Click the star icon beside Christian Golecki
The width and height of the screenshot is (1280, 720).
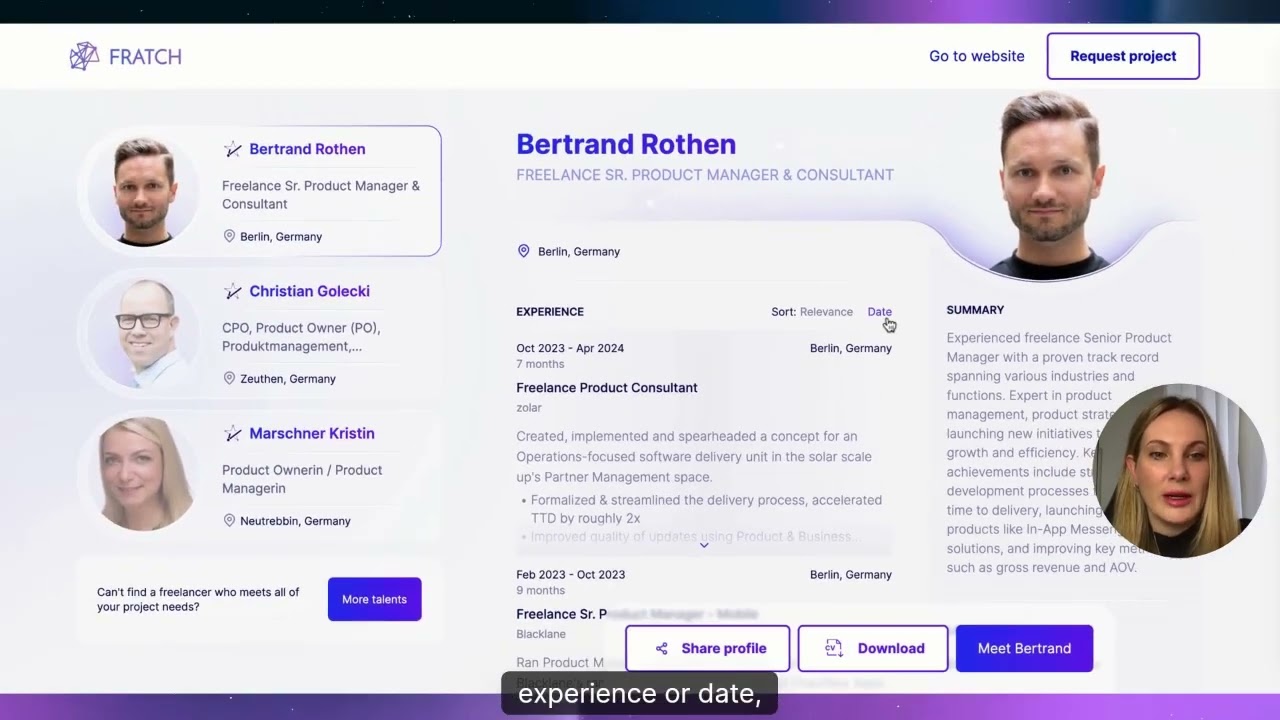(233, 291)
